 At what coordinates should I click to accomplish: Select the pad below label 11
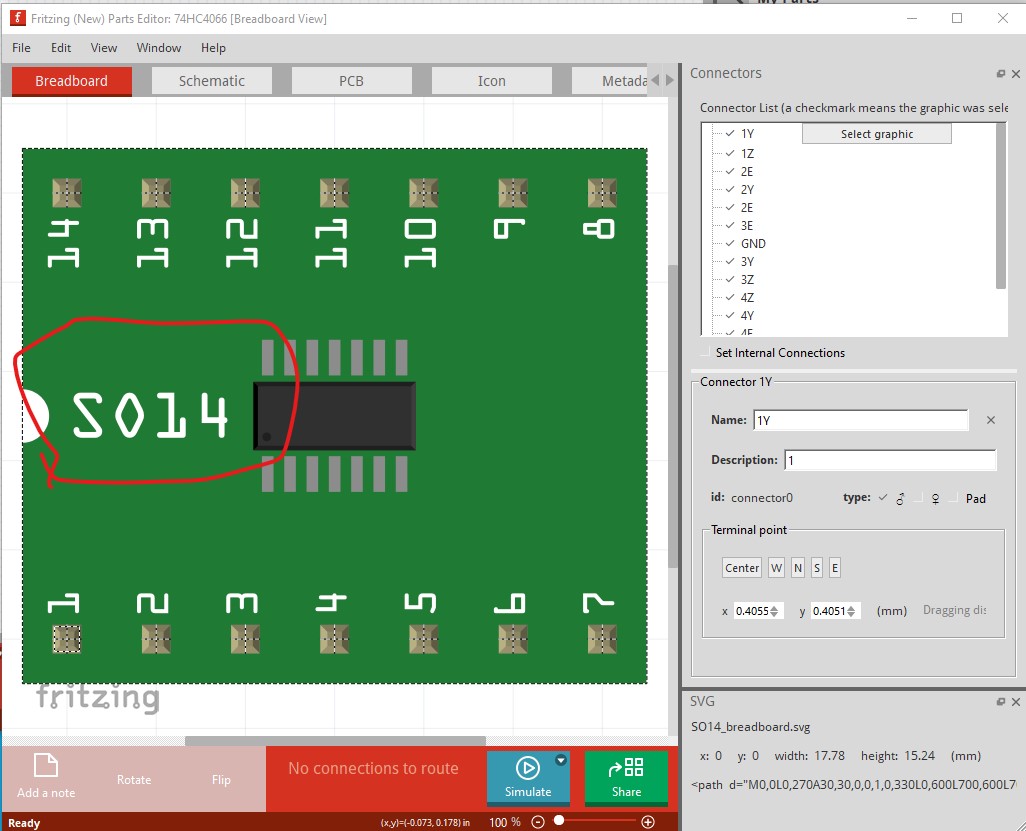pyautogui.click(x=334, y=193)
